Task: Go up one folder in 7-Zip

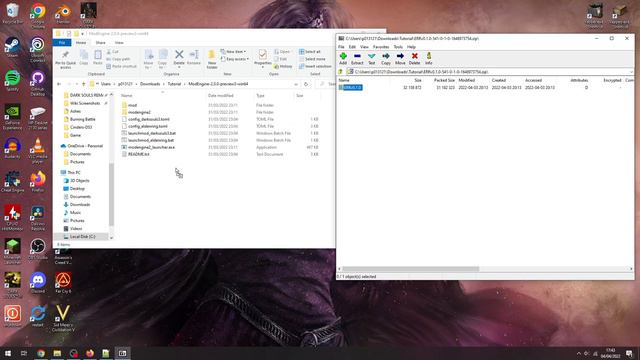Action: 340,72
